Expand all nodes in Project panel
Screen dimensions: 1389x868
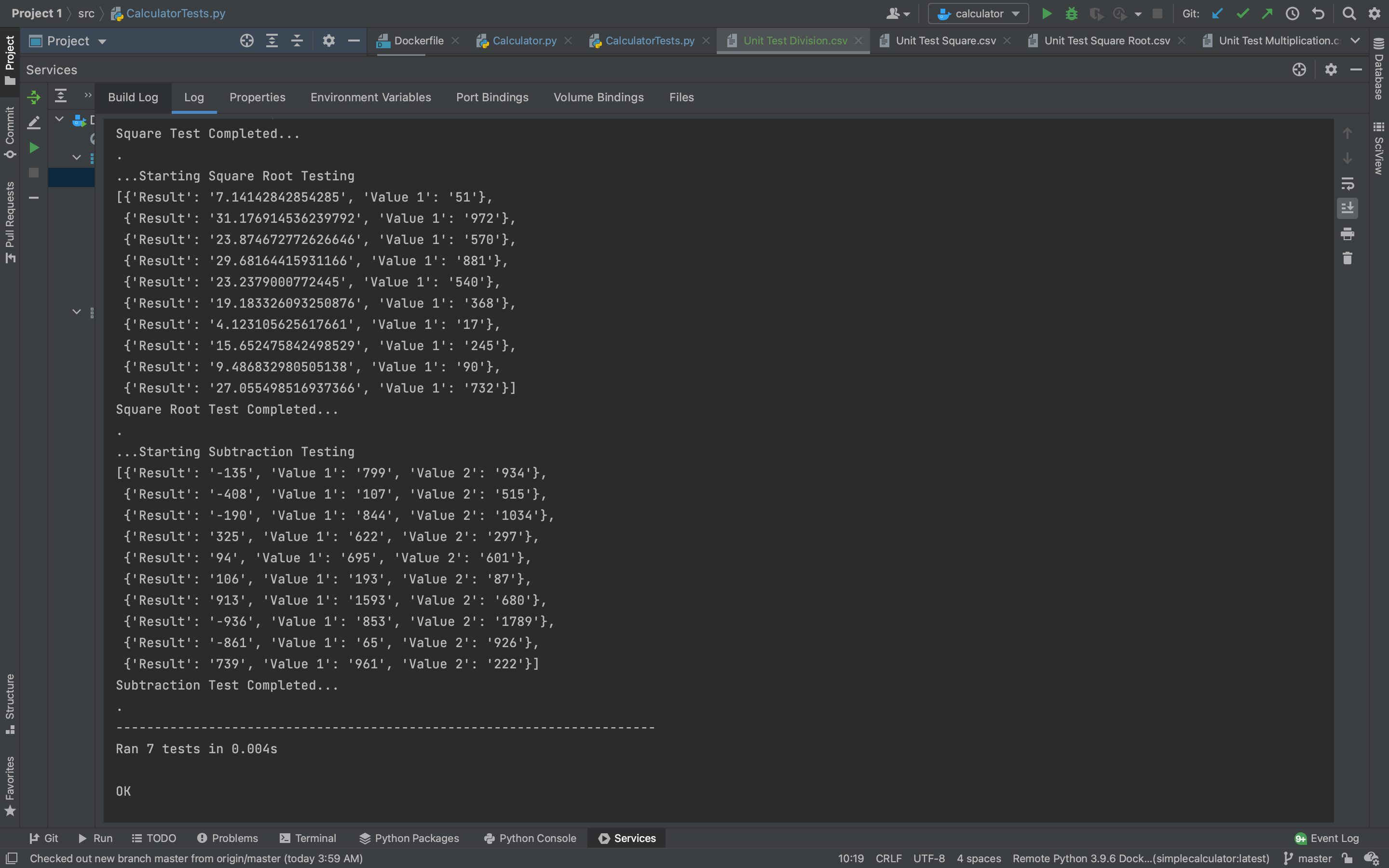[x=272, y=41]
